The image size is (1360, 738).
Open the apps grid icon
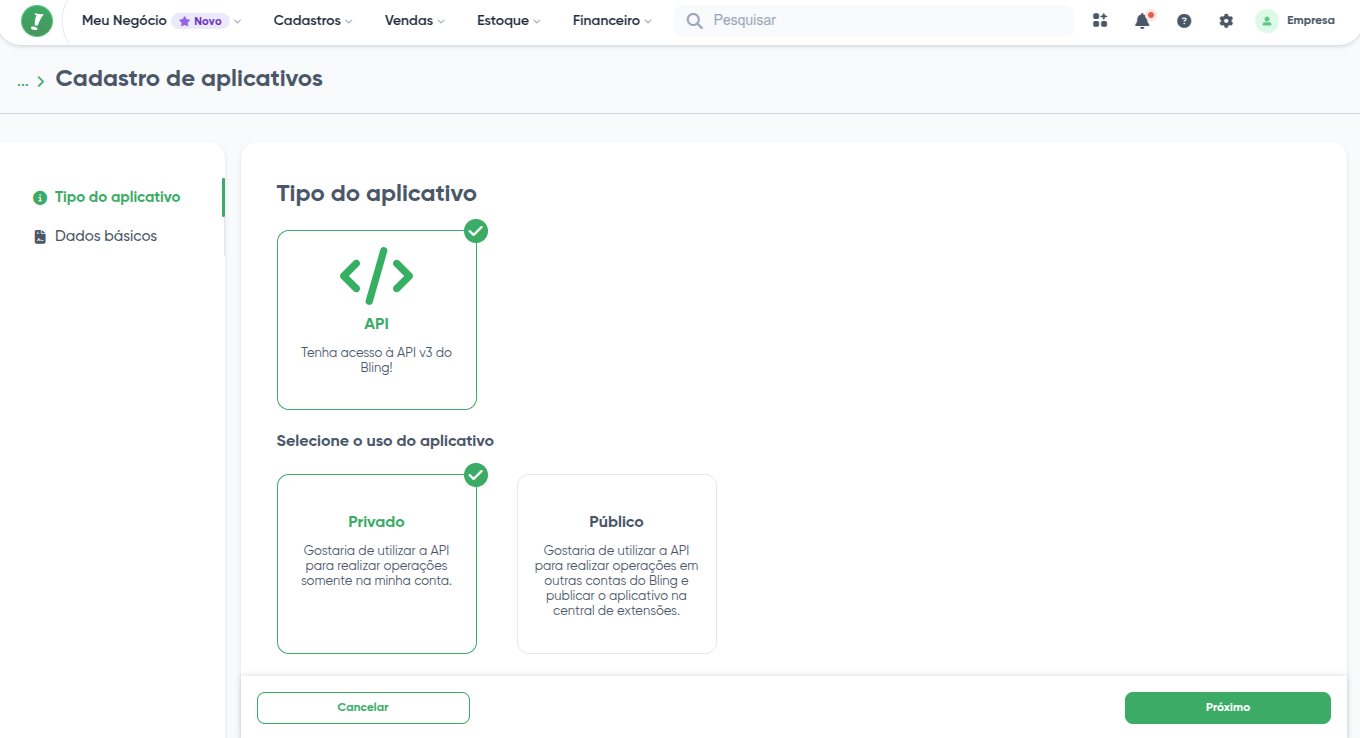pyautogui.click(x=1100, y=21)
